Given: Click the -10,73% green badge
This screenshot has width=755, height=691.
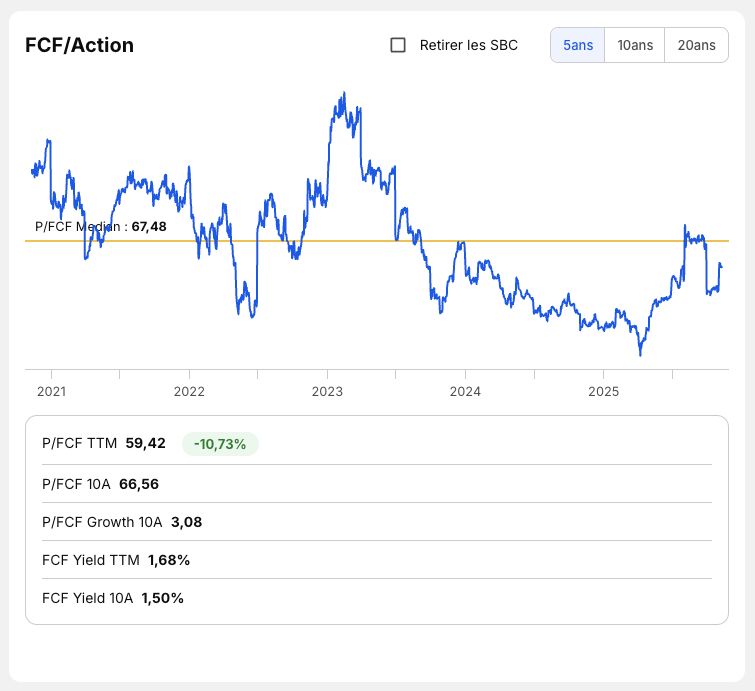Looking at the screenshot, I should pos(220,443).
